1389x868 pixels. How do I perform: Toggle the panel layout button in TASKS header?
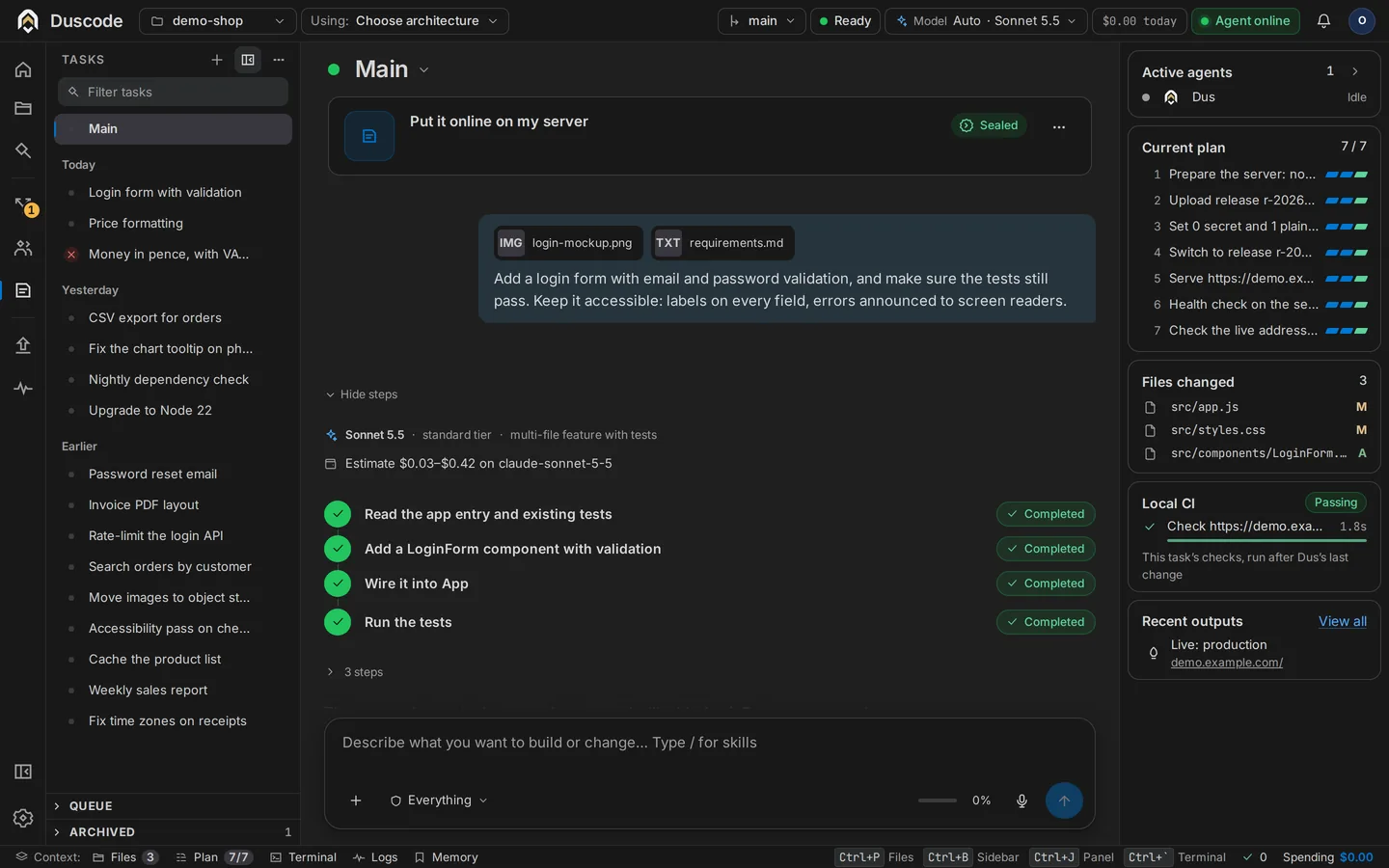click(248, 60)
